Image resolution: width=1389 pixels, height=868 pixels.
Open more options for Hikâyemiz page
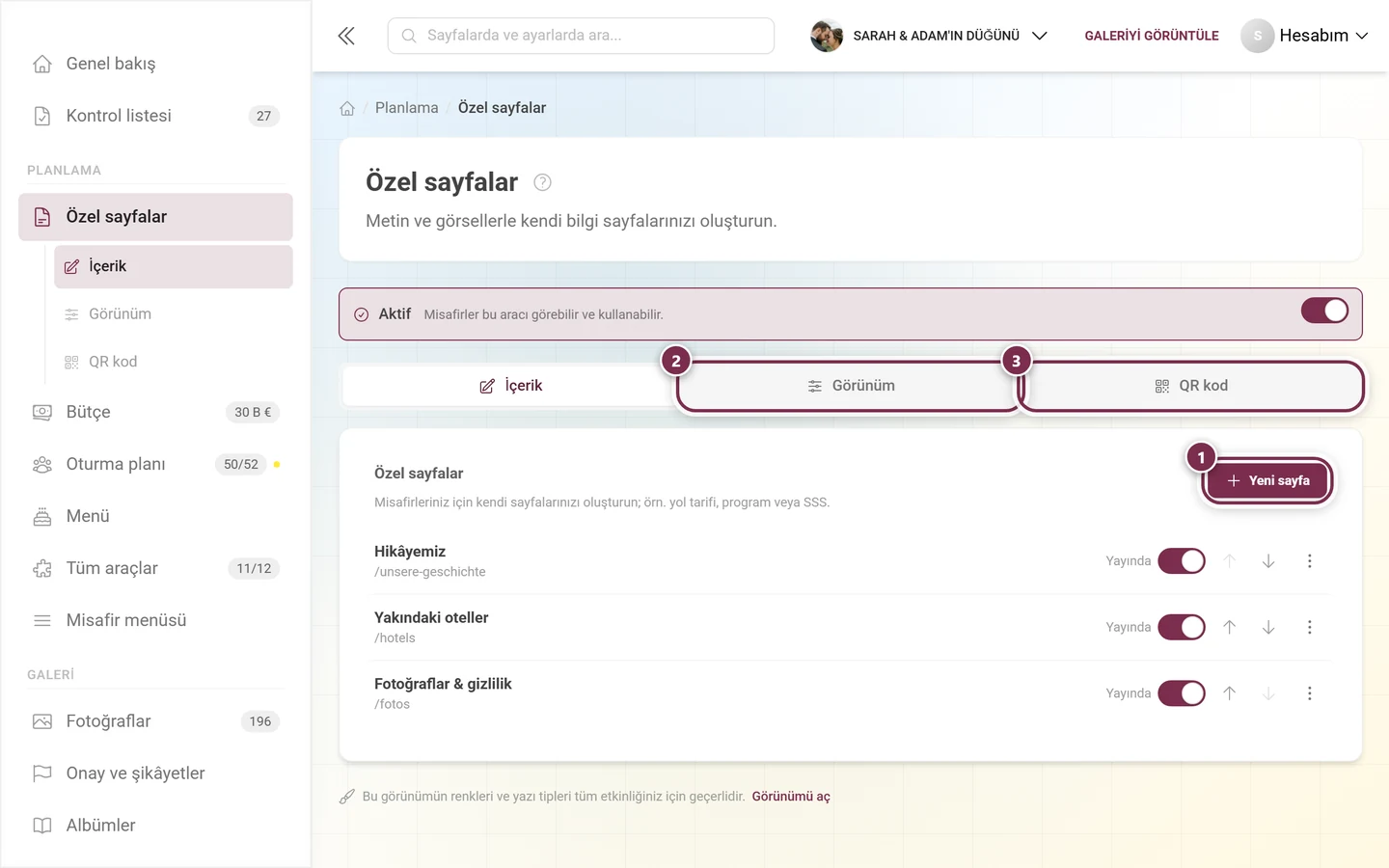1310,561
